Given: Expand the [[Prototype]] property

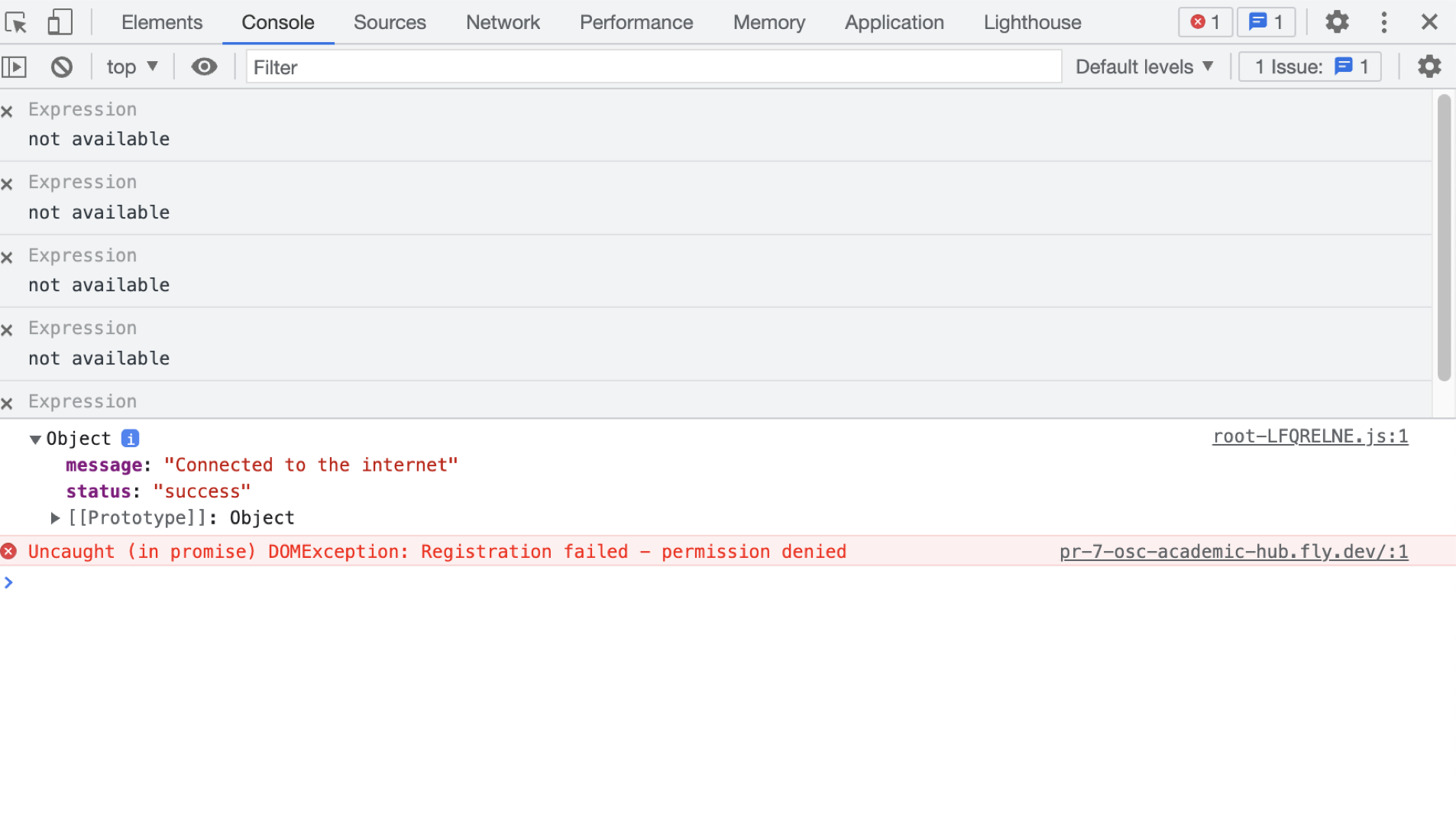Looking at the screenshot, I should (54, 517).
